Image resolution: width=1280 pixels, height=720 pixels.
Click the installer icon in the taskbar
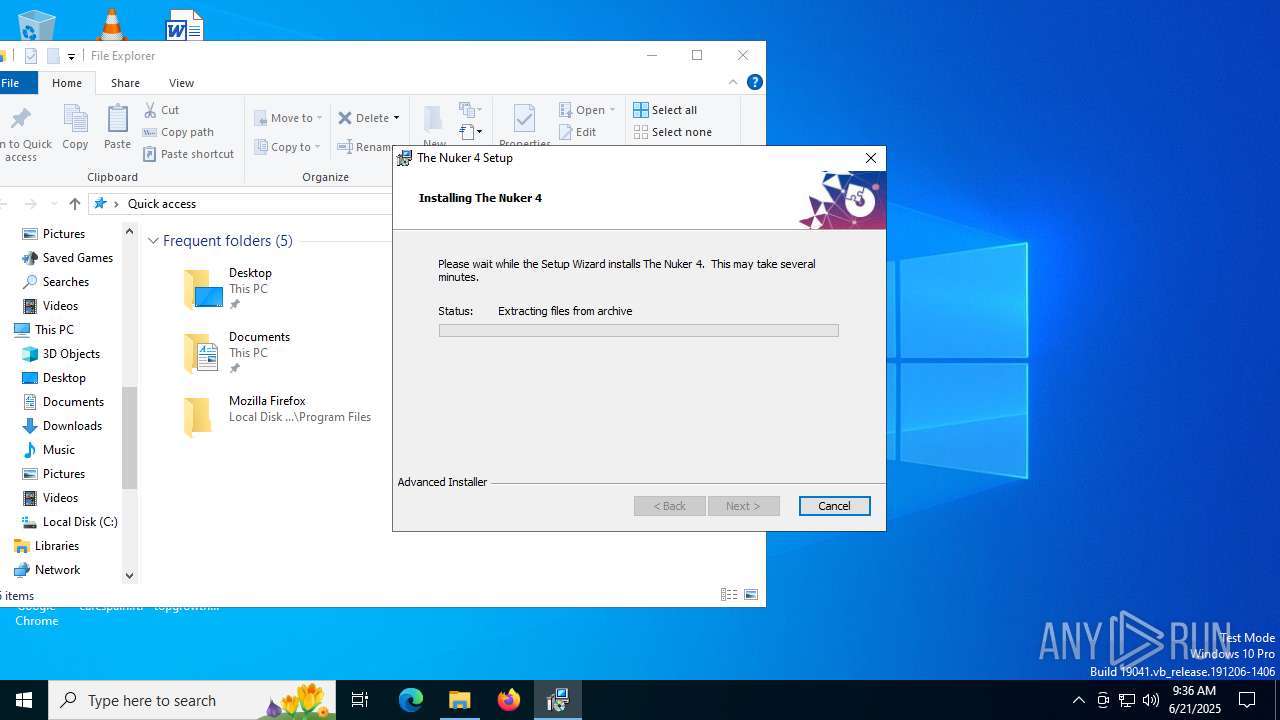pos(558,700)
